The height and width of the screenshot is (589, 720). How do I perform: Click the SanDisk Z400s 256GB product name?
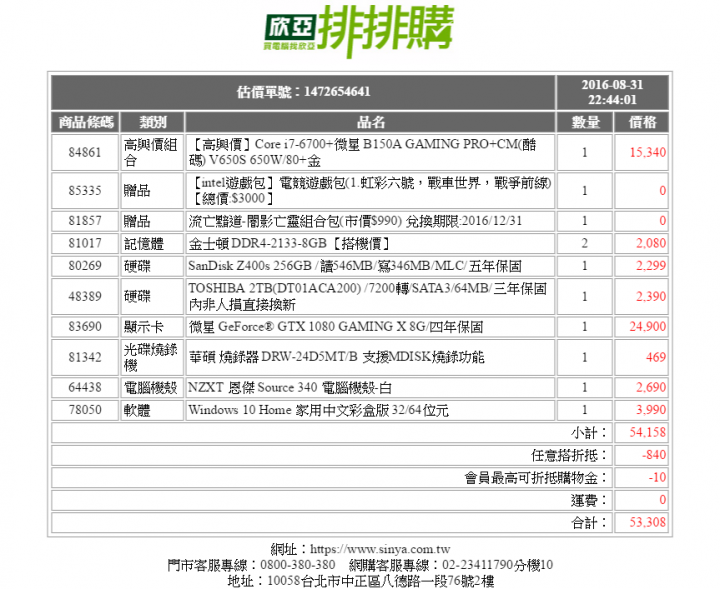point(354,266)
